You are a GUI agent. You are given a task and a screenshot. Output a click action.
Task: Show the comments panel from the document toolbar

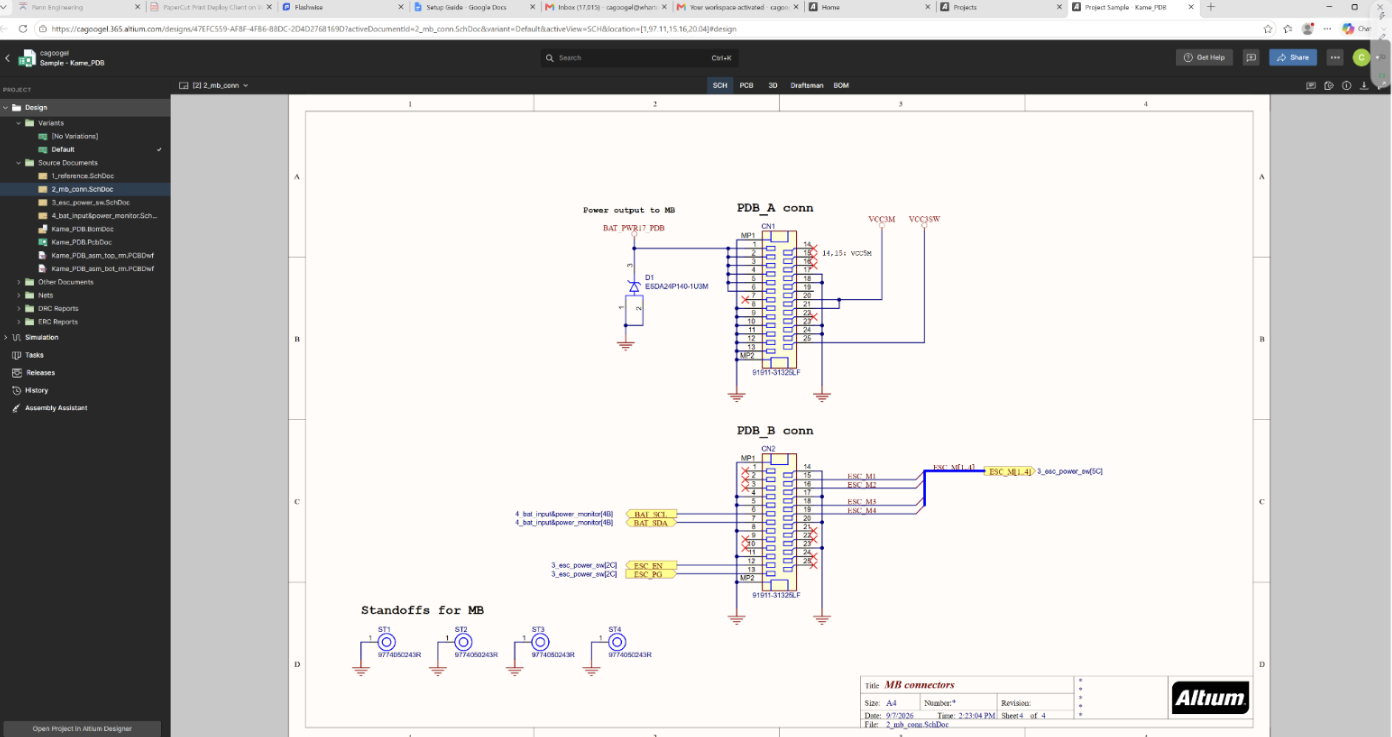click(1311, 86)
